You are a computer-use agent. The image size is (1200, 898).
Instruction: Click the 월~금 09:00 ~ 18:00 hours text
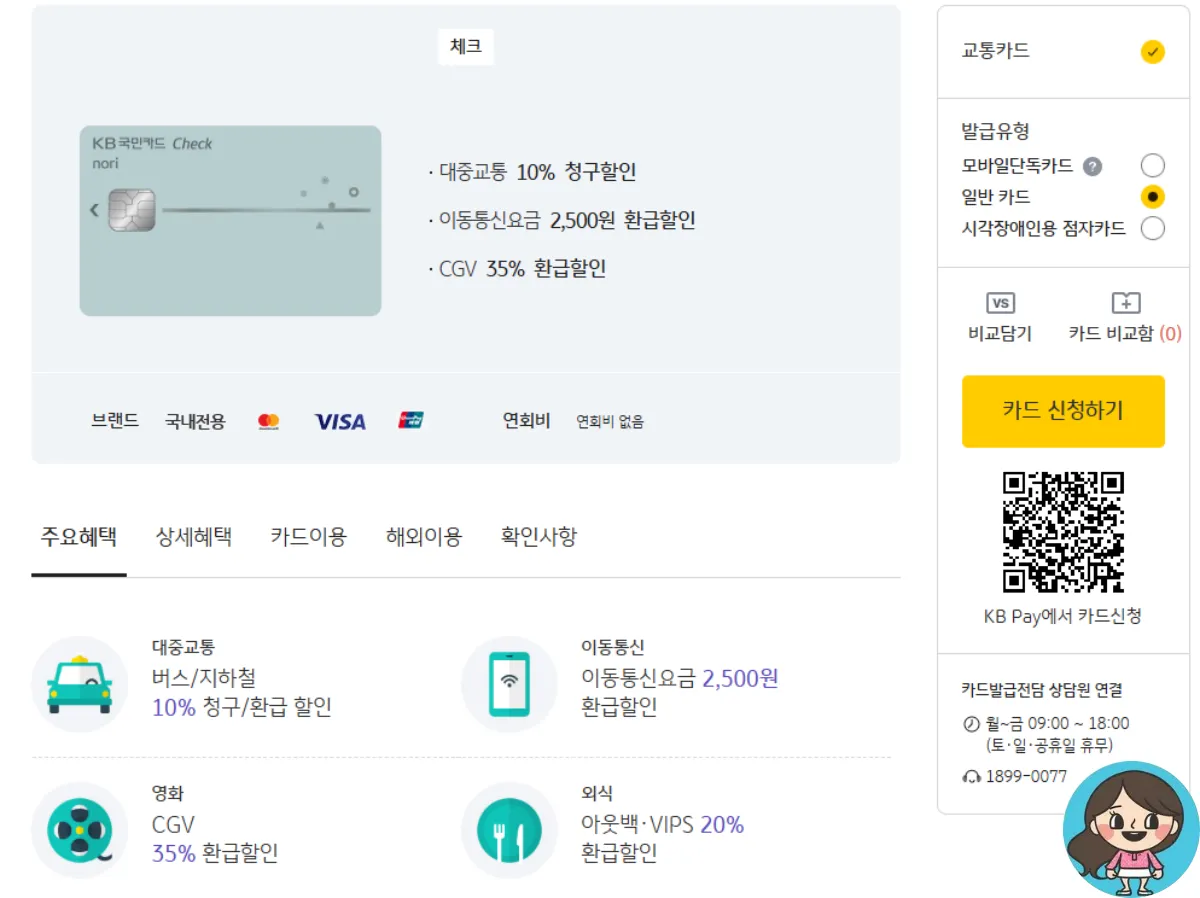(x=1057, y=724)
